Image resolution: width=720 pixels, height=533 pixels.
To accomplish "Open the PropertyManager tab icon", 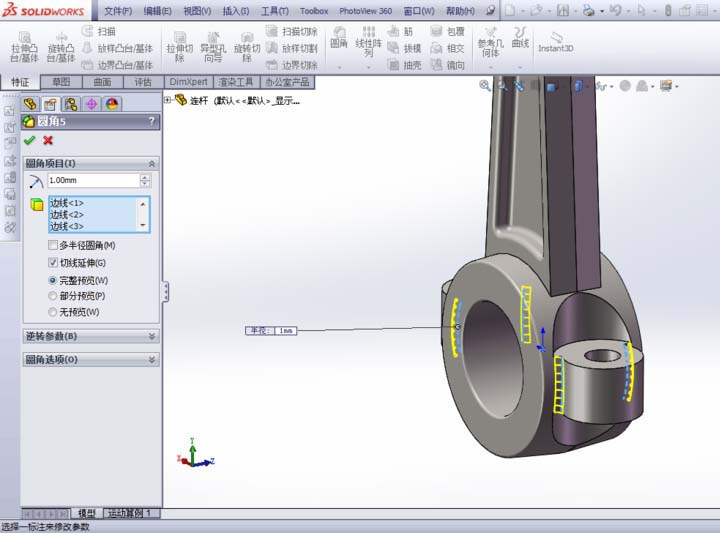I will coord(51,104).
